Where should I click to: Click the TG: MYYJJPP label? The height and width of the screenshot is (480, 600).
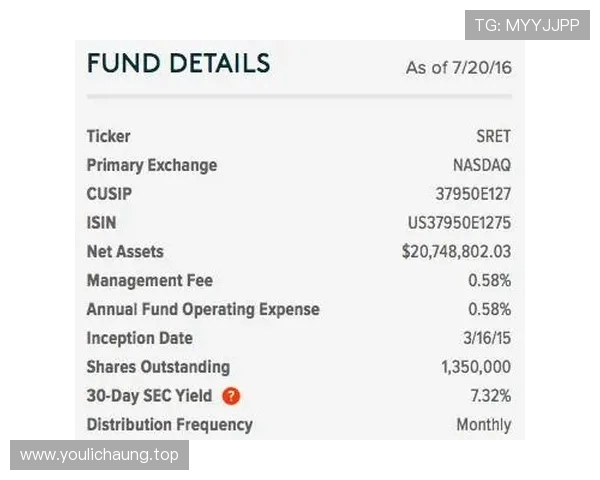coord(527,25)
